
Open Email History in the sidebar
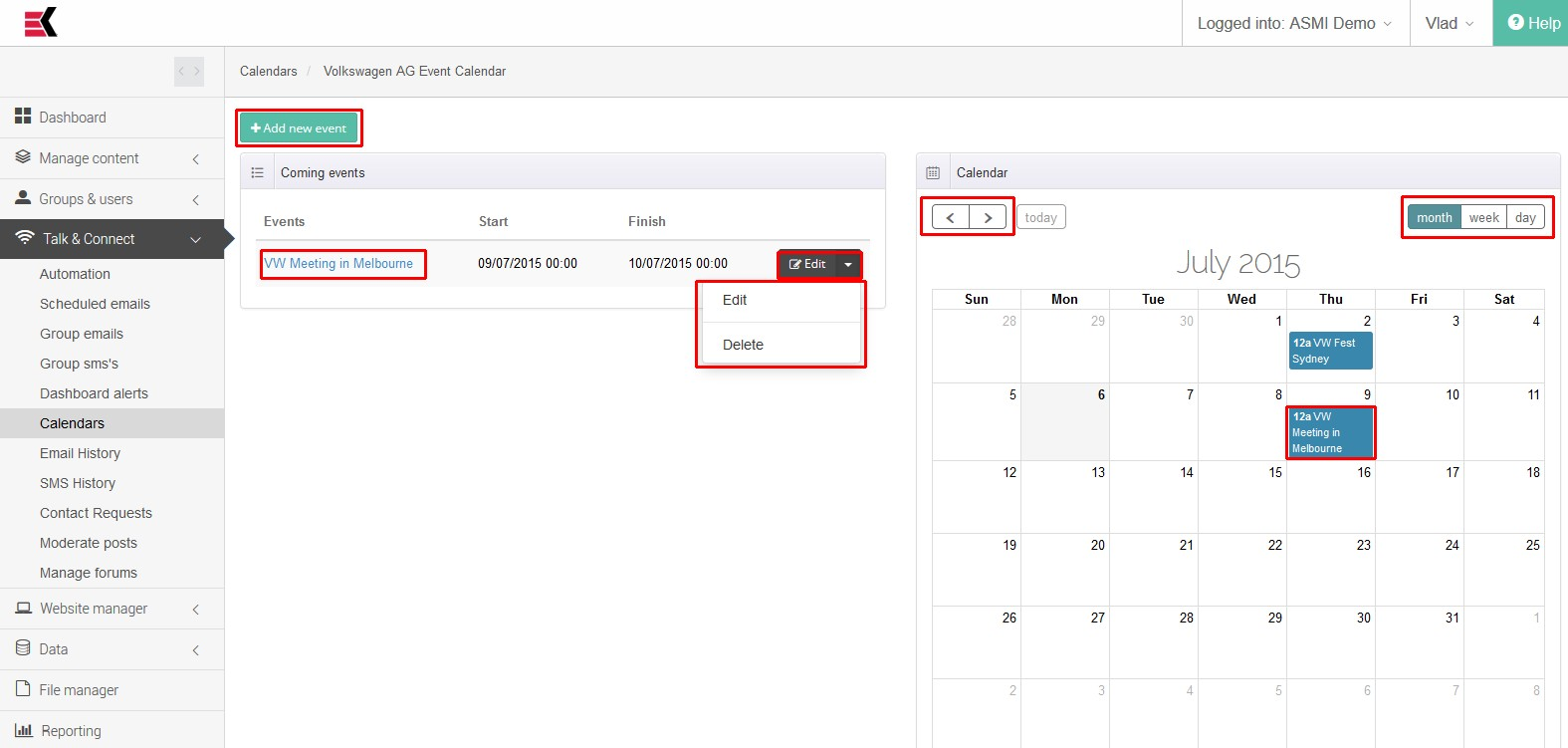pos(80,453)
